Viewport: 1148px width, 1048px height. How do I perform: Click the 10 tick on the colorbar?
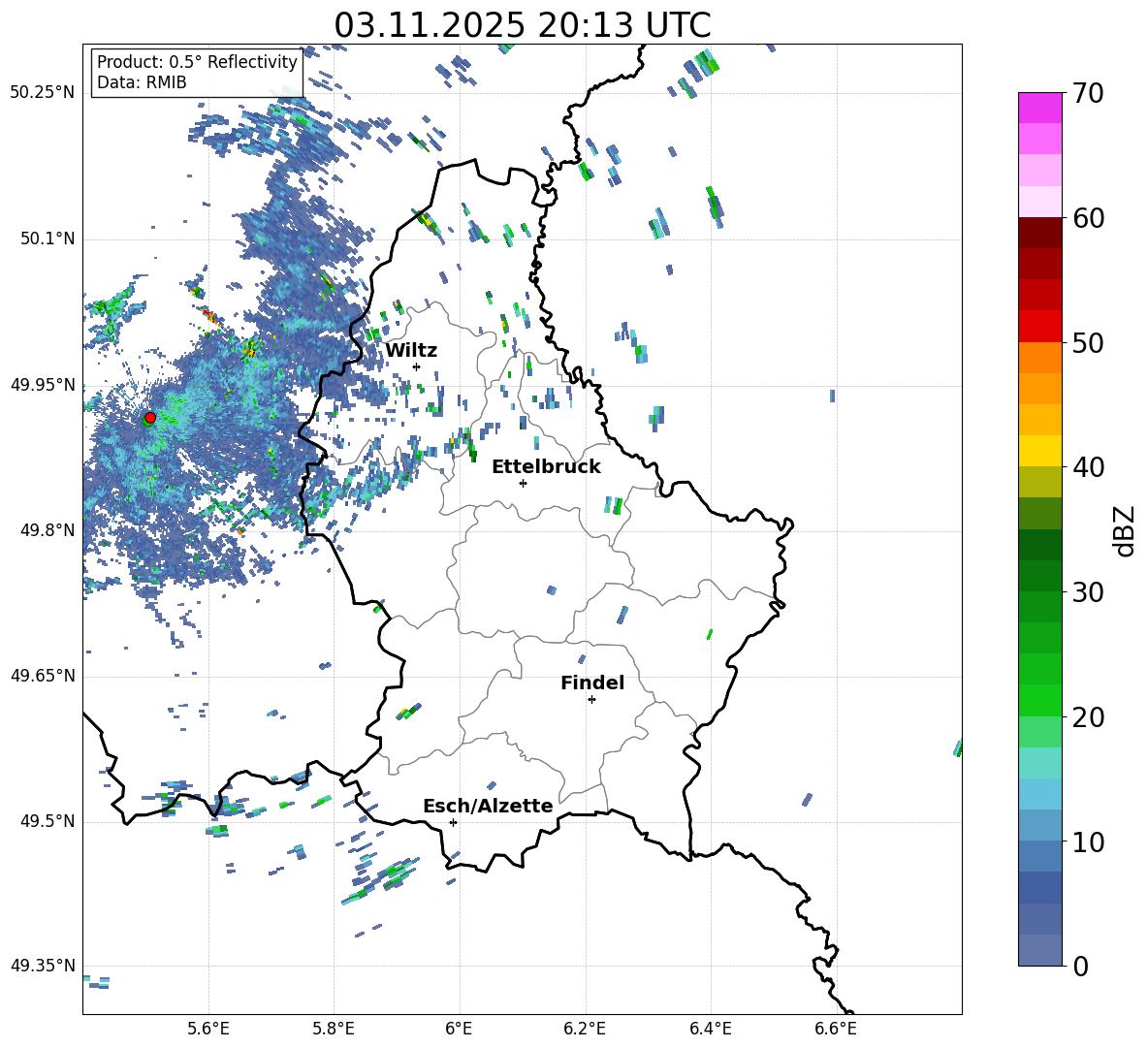click(1087, 842)
